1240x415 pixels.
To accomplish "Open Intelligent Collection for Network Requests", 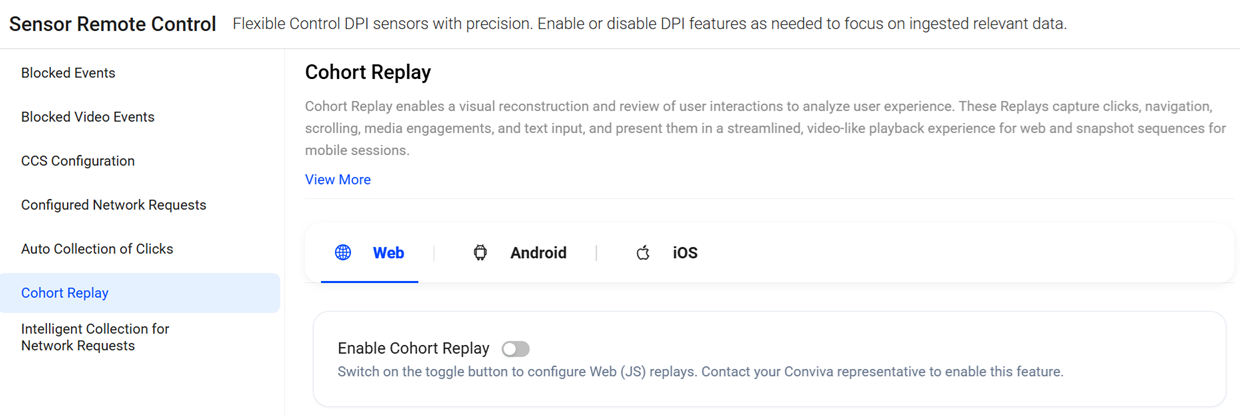I will pyautogui.click(x=95, y=337).
